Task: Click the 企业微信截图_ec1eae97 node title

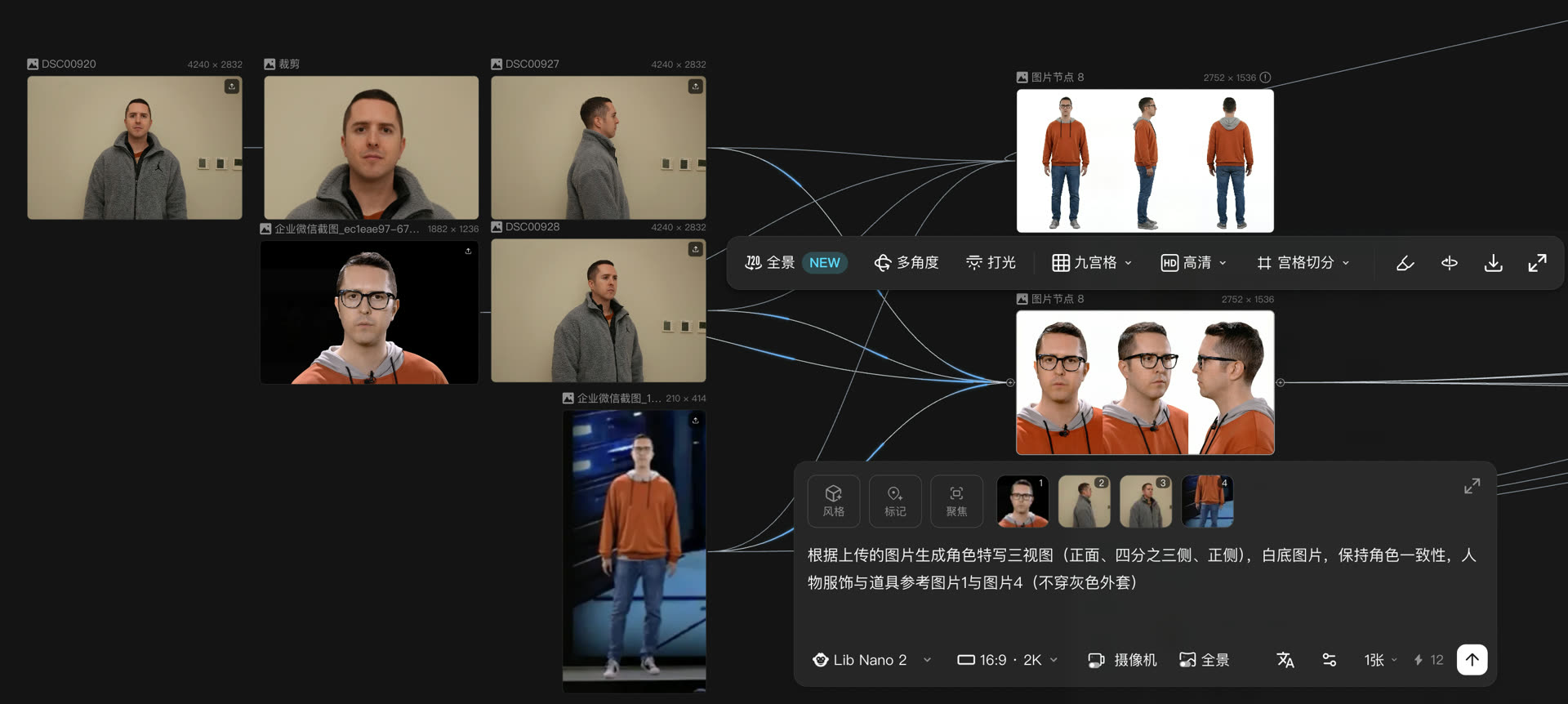Action: tap(346, 229)
